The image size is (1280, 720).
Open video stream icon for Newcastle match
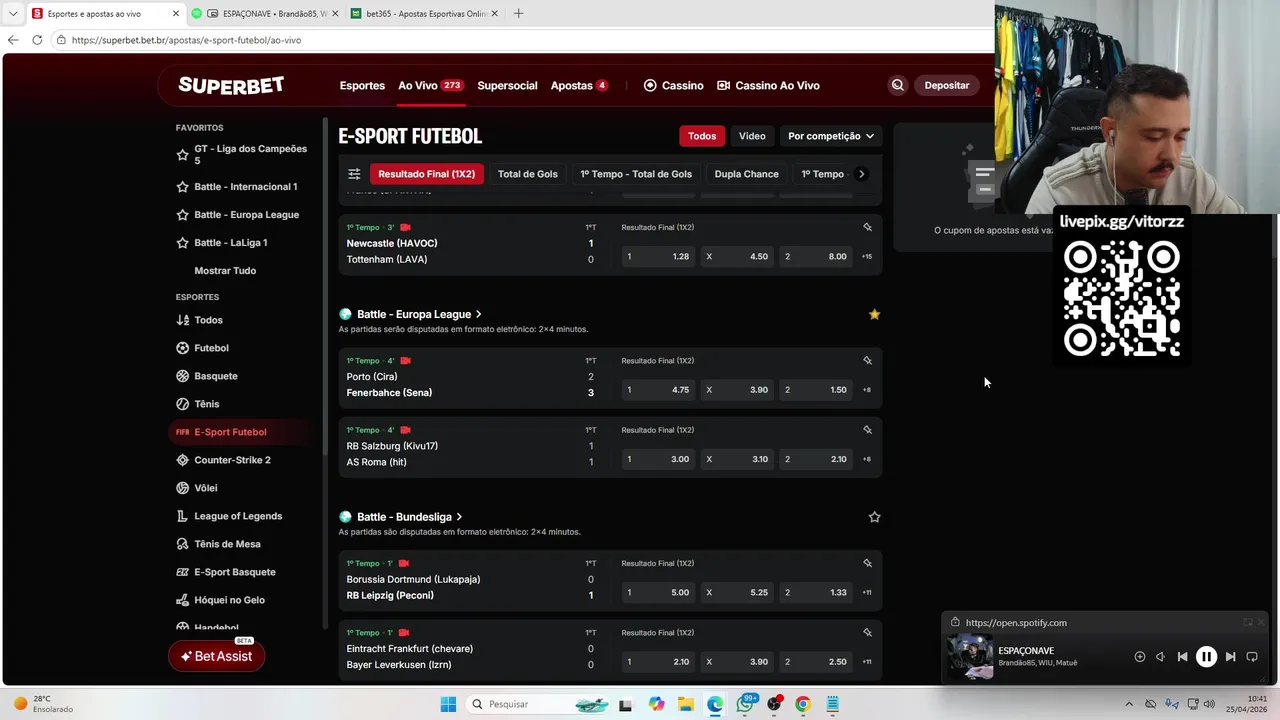coord(405,227)
